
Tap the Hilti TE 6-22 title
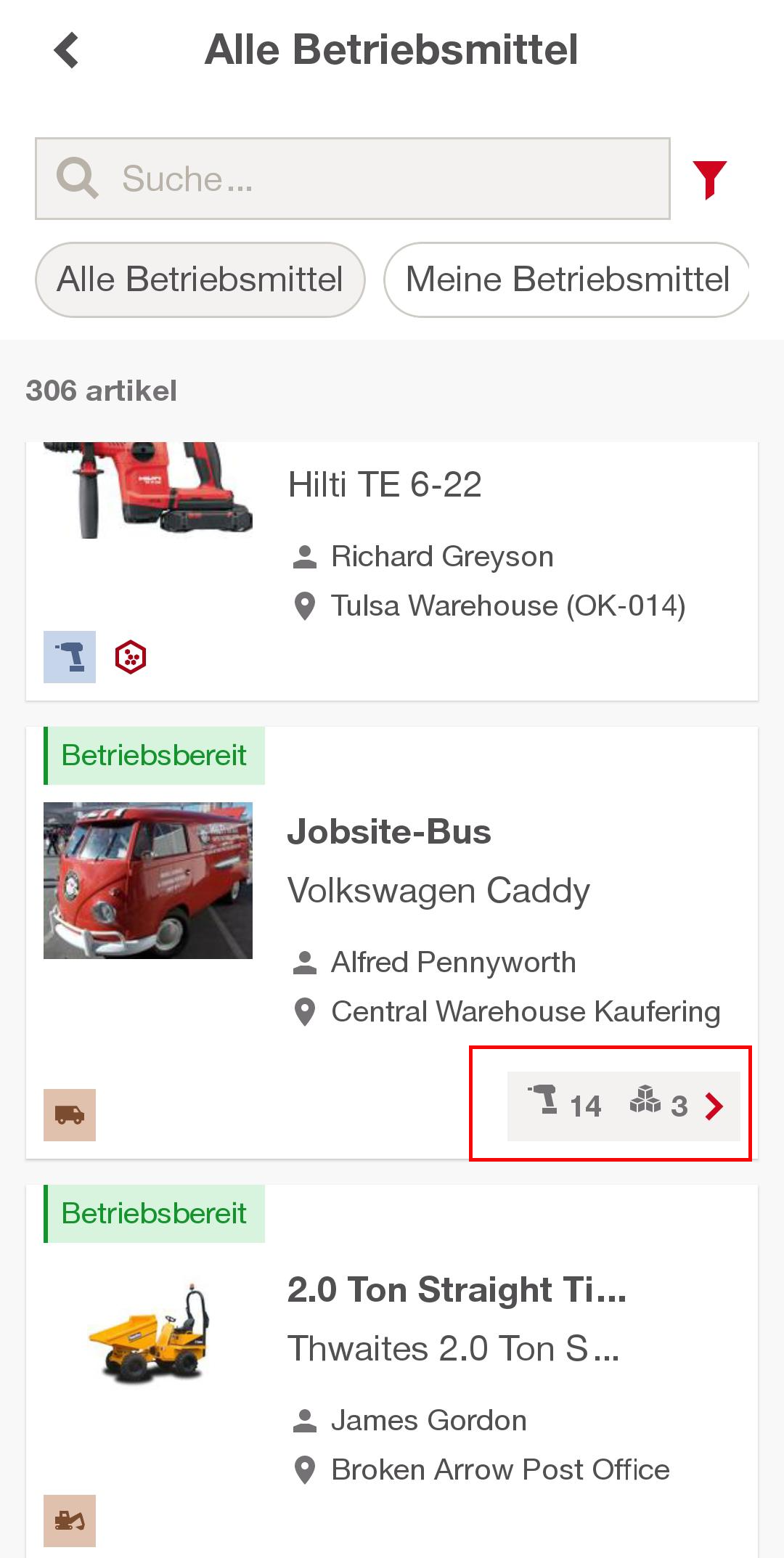pyautogui.click(x=385, y=485)
